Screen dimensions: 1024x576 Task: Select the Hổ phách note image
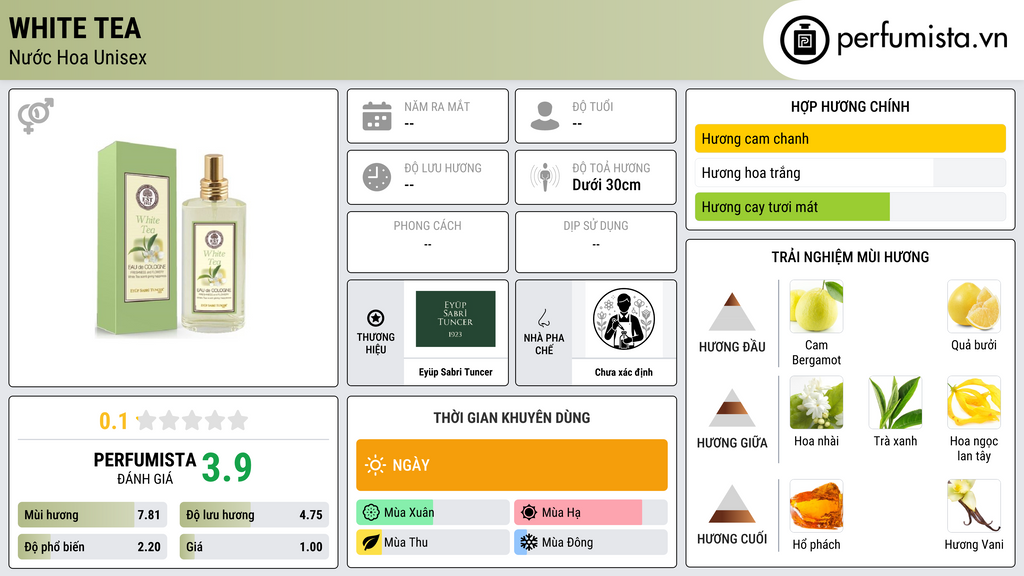coord(816,505)
